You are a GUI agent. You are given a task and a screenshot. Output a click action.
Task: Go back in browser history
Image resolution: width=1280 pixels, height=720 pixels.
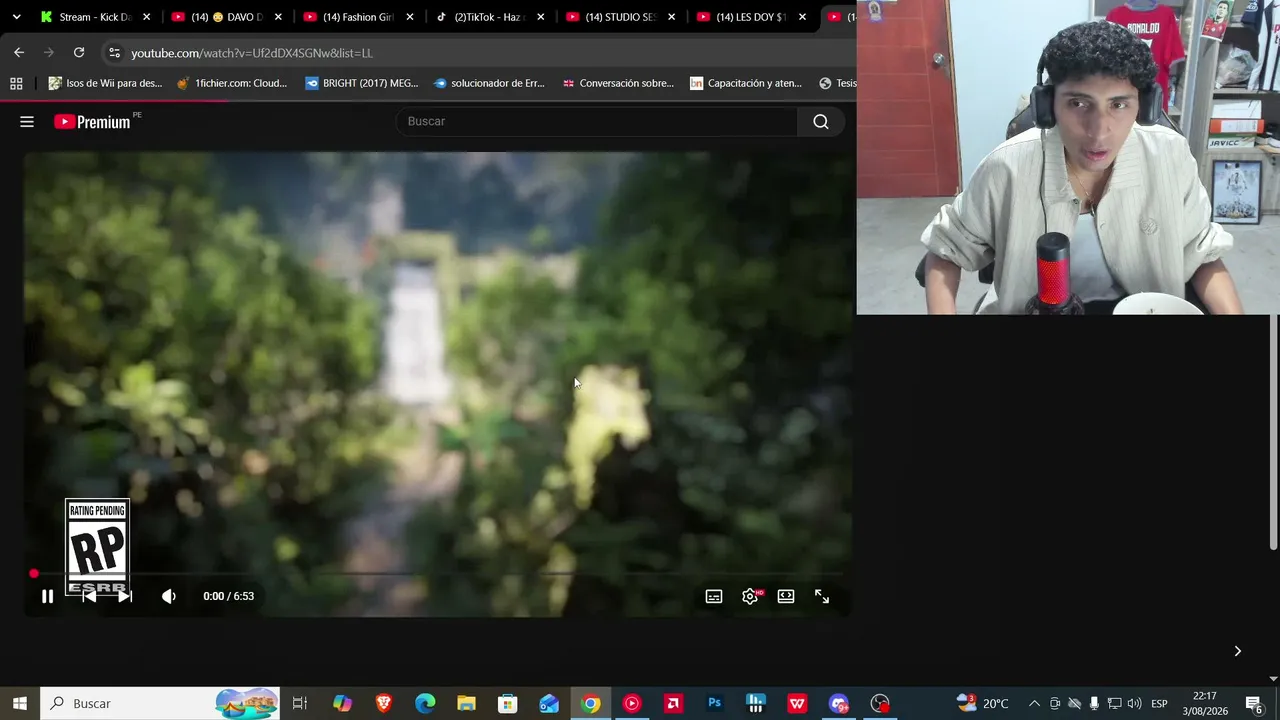[x=19, y=52]
